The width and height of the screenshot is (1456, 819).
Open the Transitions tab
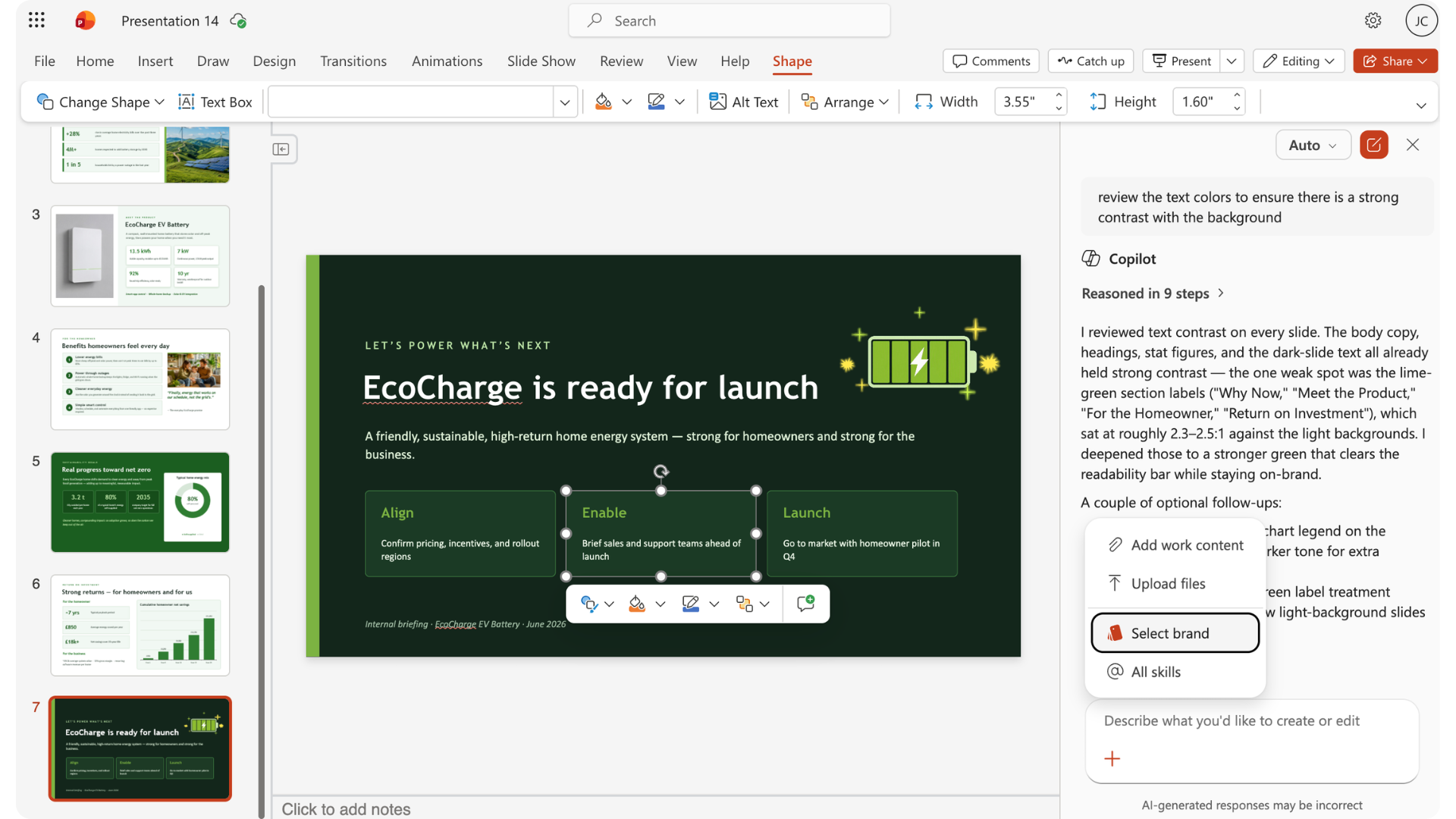(353, 61)
